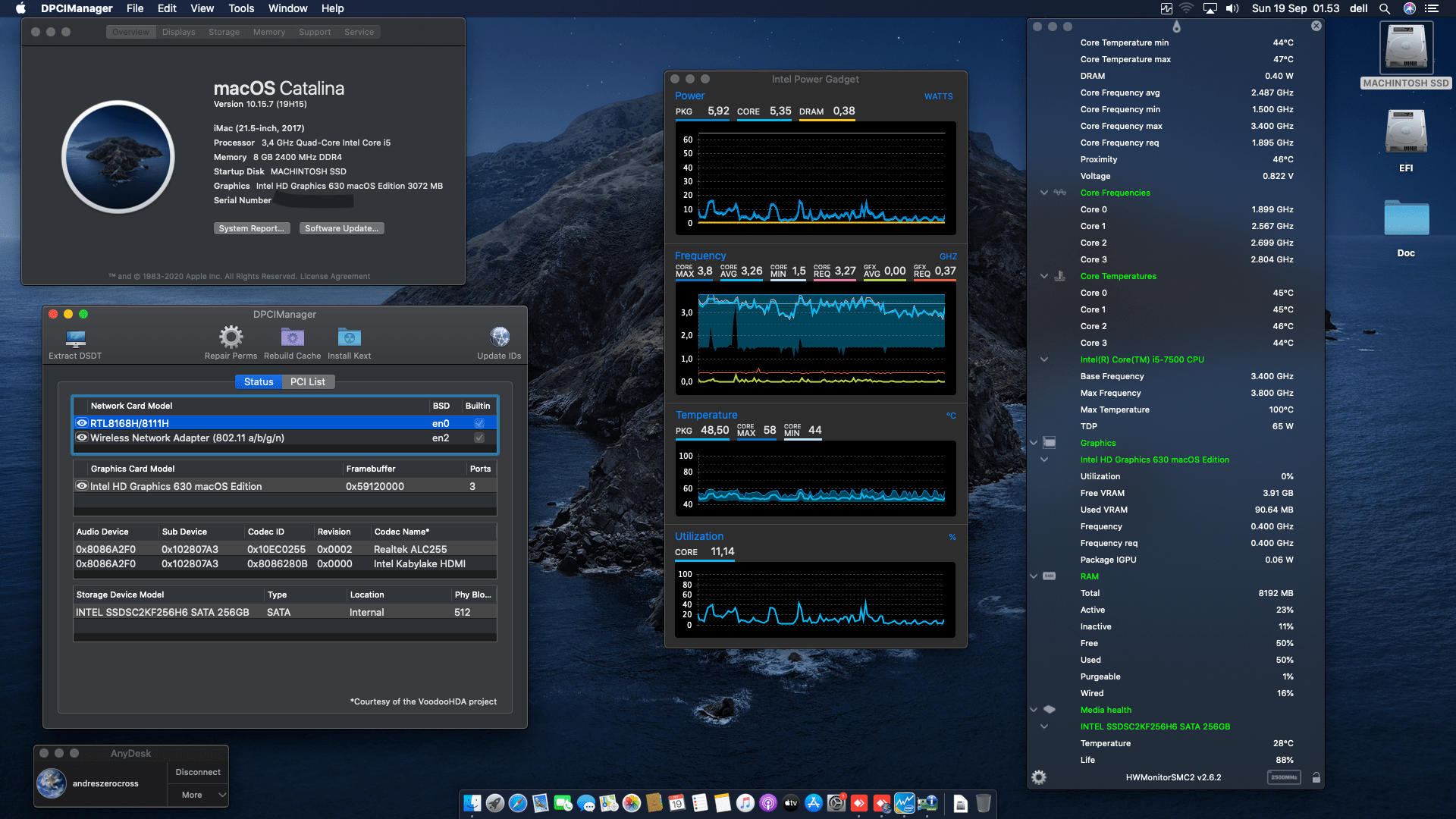Open App Store in the Dock
This screenshot has height=819, width=1456.
tap(814, 803)
